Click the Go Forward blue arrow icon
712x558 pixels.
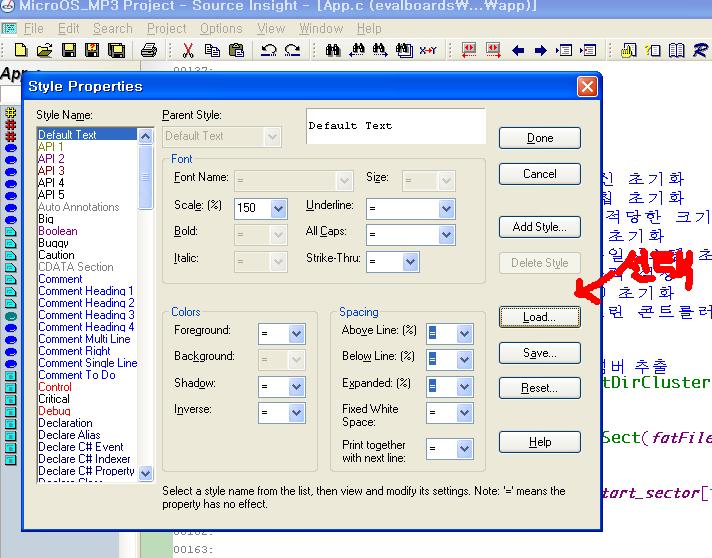point(540,50)
